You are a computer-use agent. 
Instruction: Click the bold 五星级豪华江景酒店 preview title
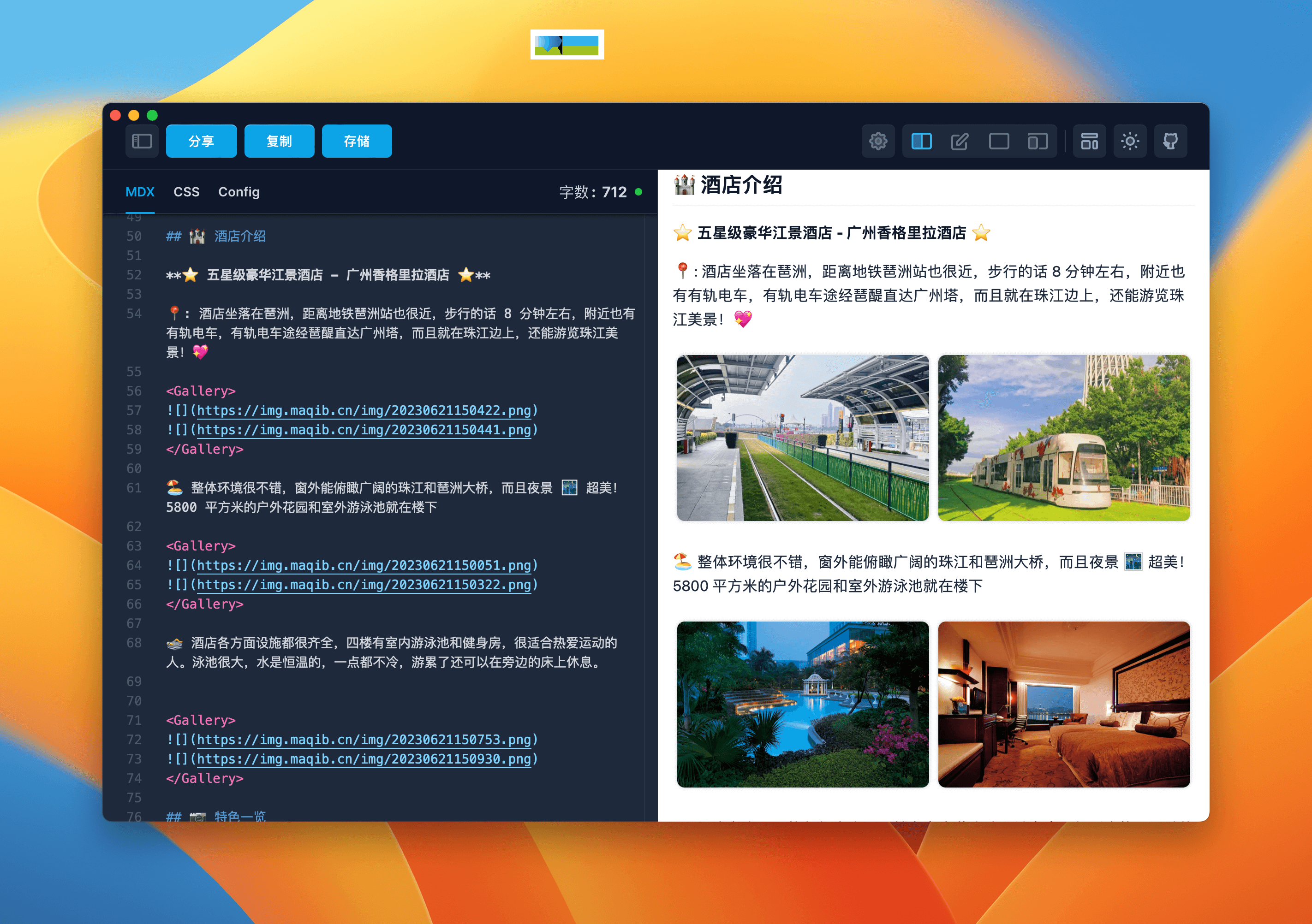point(831,233)
